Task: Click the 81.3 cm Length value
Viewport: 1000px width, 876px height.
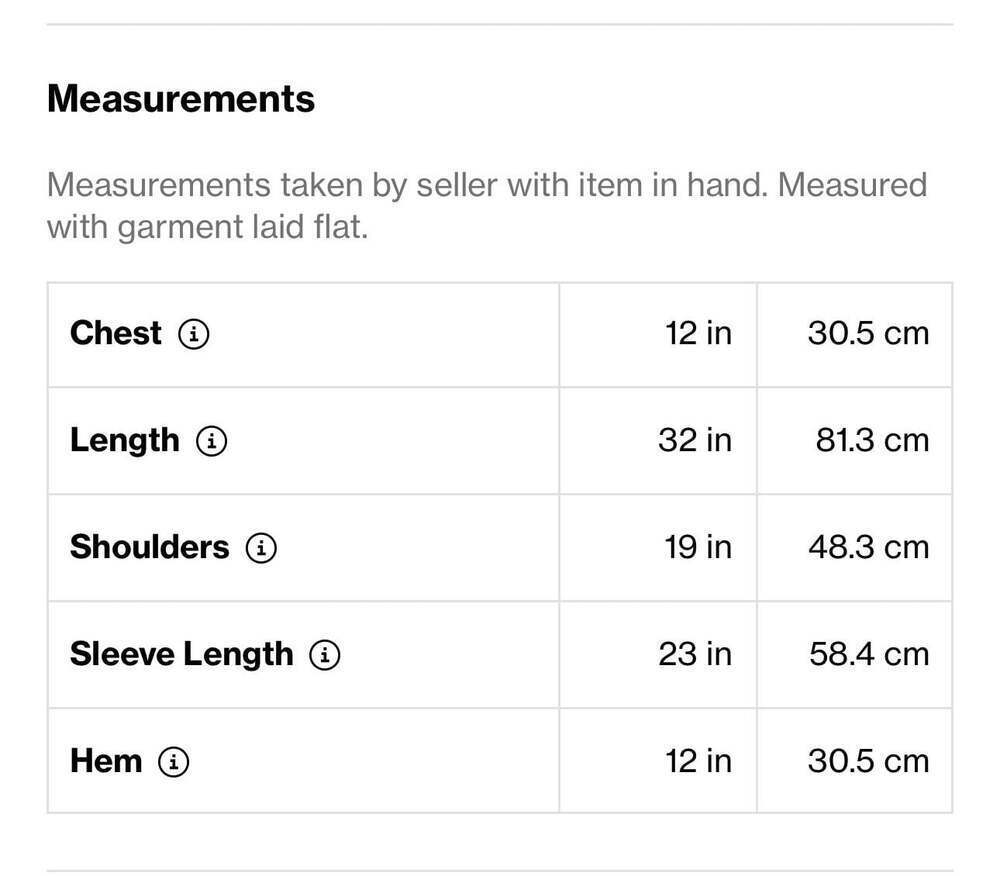Action: click(872, 441)
